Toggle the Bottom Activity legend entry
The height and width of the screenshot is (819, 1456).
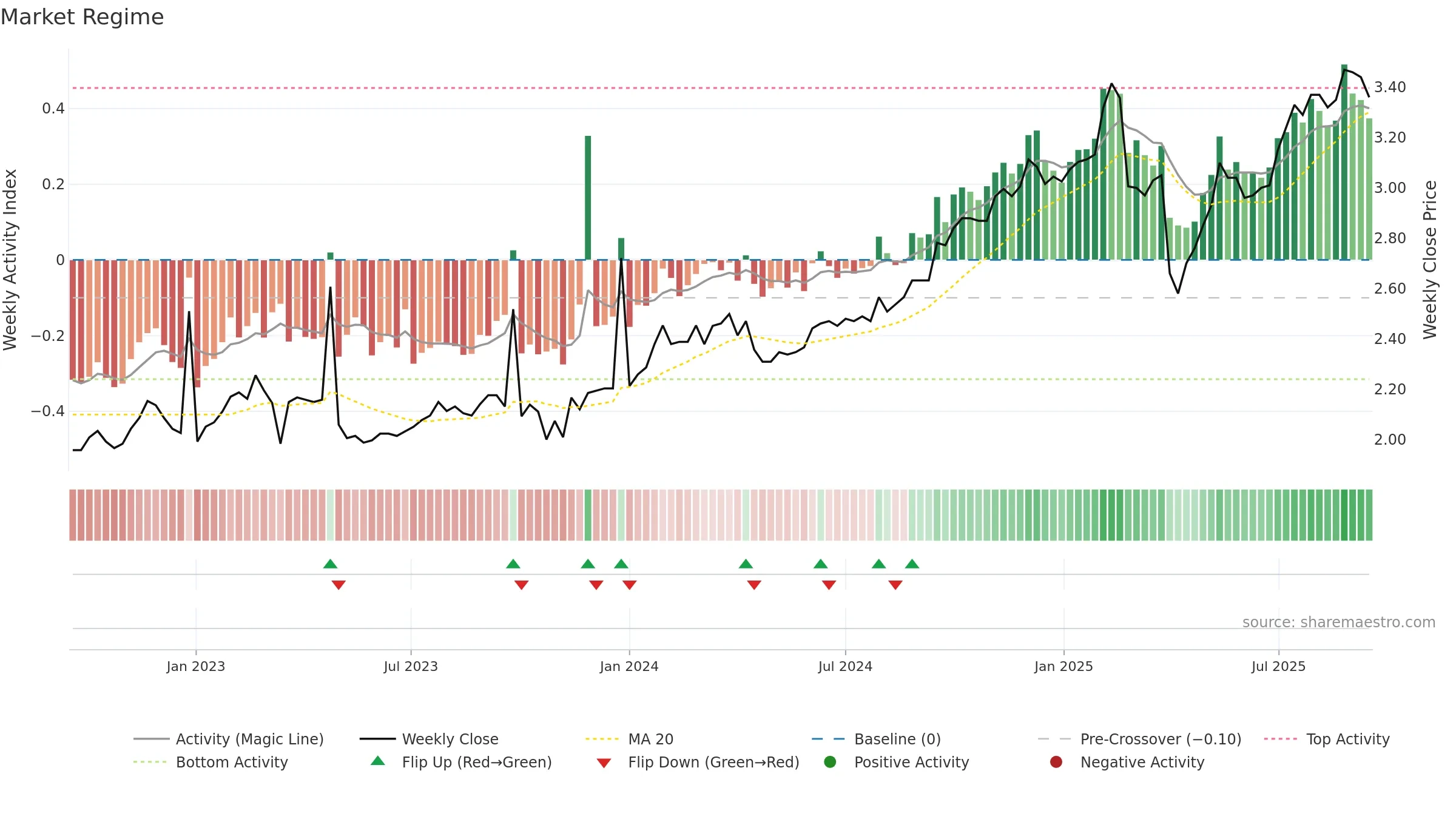coord(211,762)
